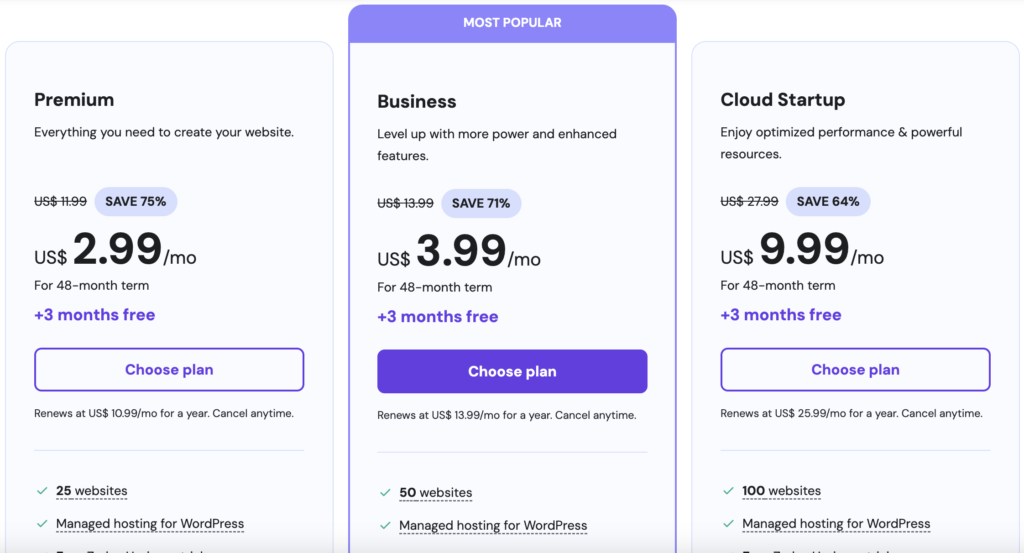The width and height of the screenshot is (1024, 553).
Task: Open the 25 websites feature tooltip
Action: pyautogui.click(x=91, y=491)
